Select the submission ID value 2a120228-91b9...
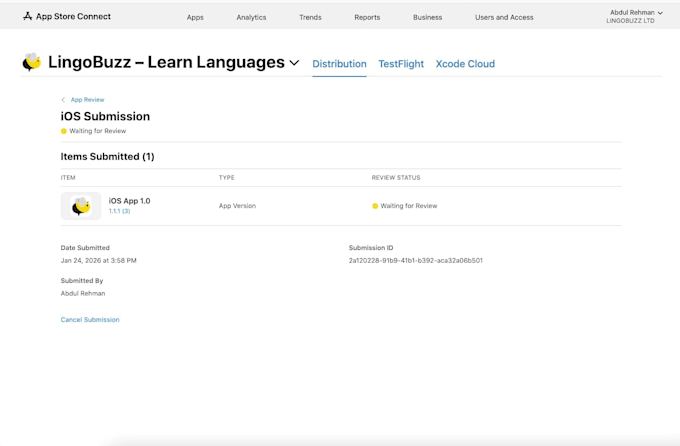This screenshot has height=446, width=680. [x=416, y=261]
